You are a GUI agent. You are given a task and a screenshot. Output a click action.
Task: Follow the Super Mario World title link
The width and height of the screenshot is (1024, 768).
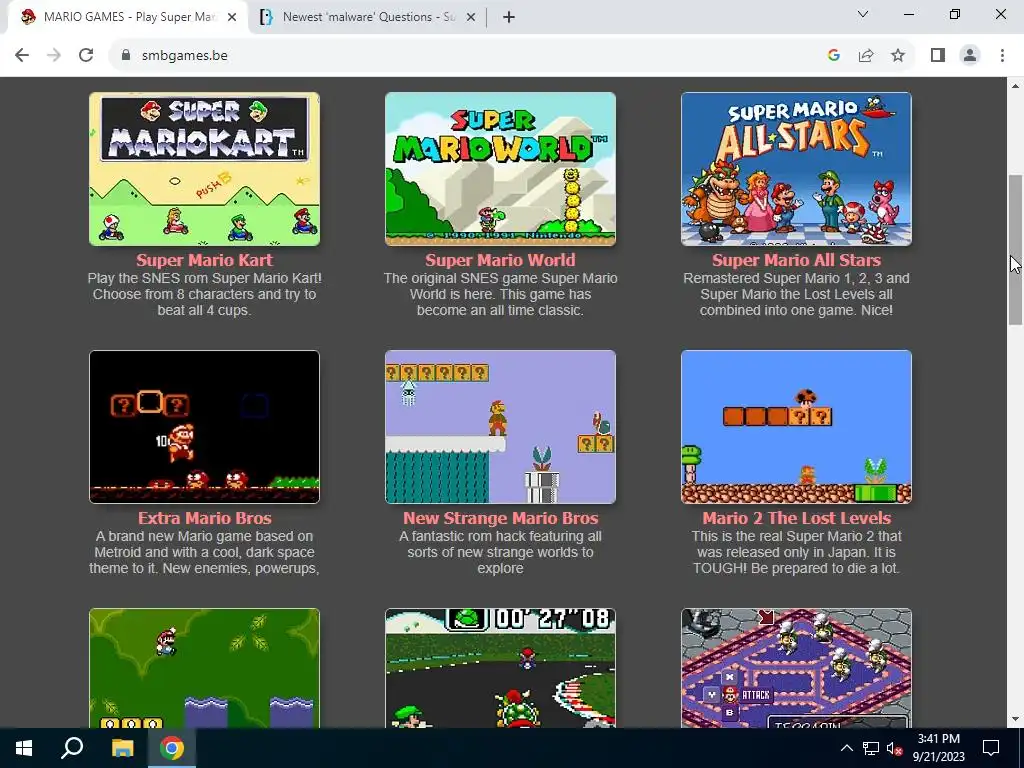click(500, 260)
